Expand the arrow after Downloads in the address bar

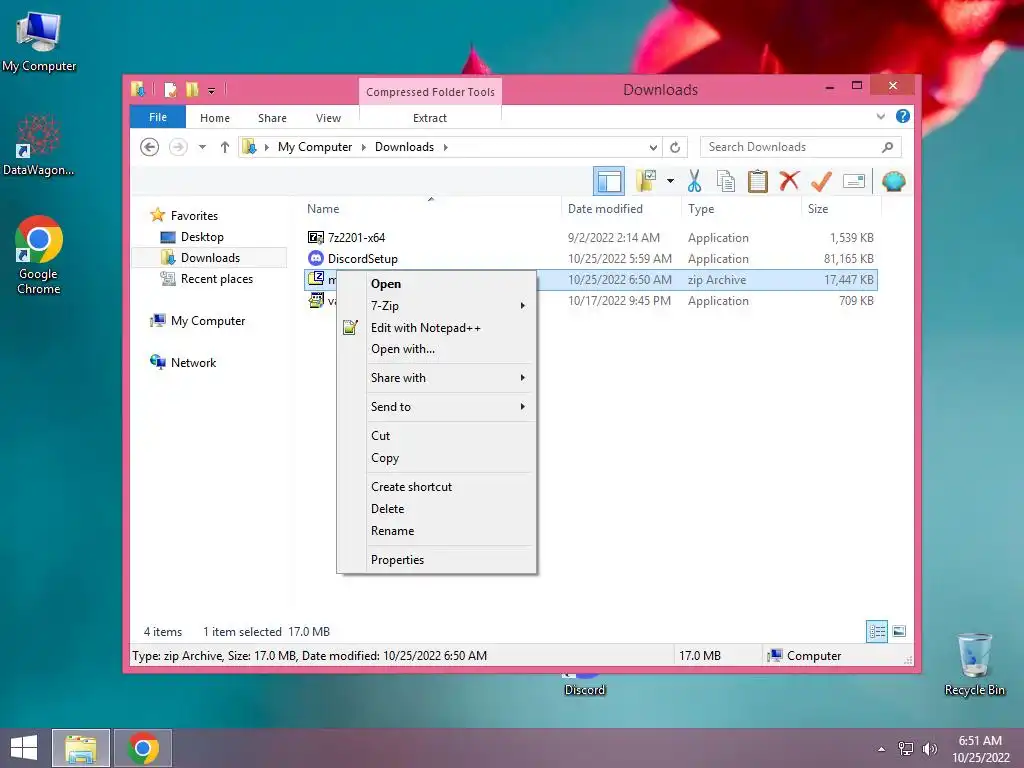pos(445,147)
